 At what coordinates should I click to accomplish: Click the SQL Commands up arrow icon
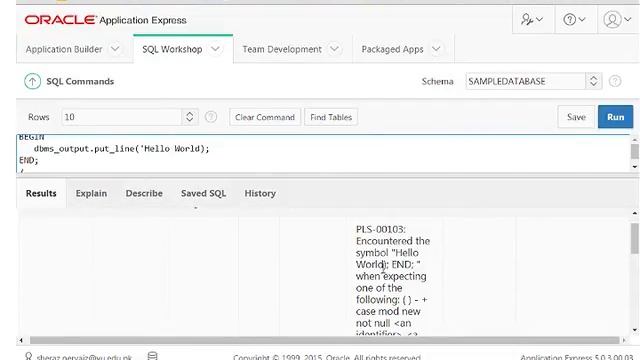point(32,81)
